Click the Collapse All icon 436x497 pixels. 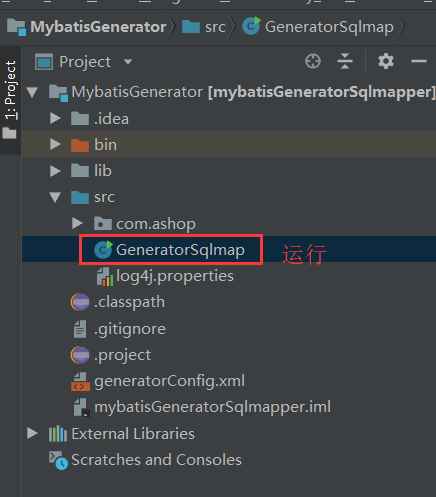click(345, 61)
